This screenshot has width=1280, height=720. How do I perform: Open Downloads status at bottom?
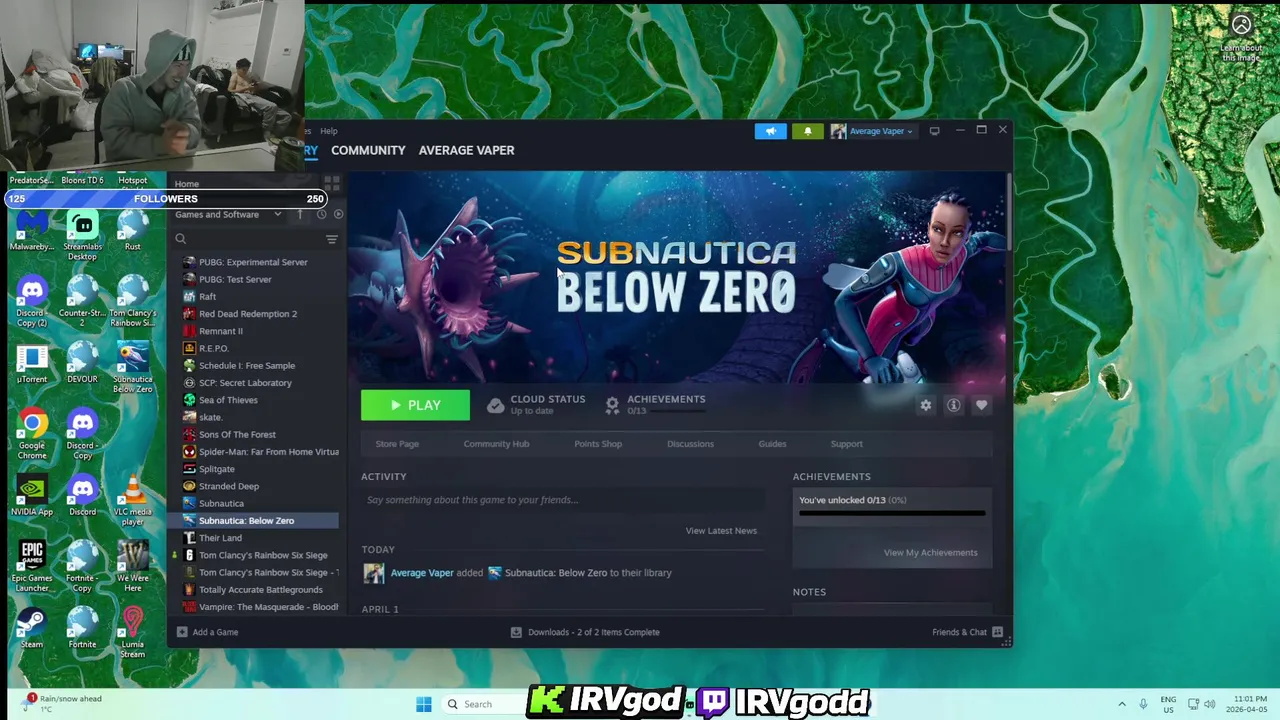[585, 632]
